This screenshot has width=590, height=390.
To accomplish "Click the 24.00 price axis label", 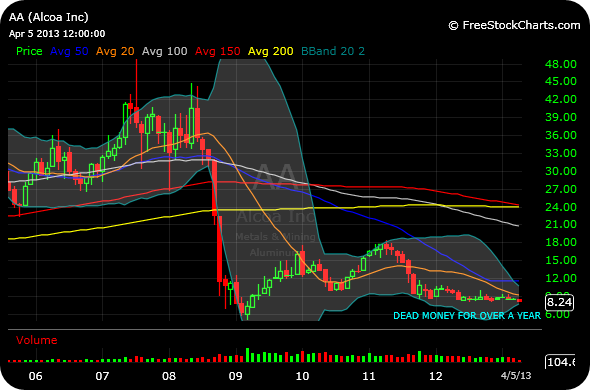I will click(x=561, y=207).
